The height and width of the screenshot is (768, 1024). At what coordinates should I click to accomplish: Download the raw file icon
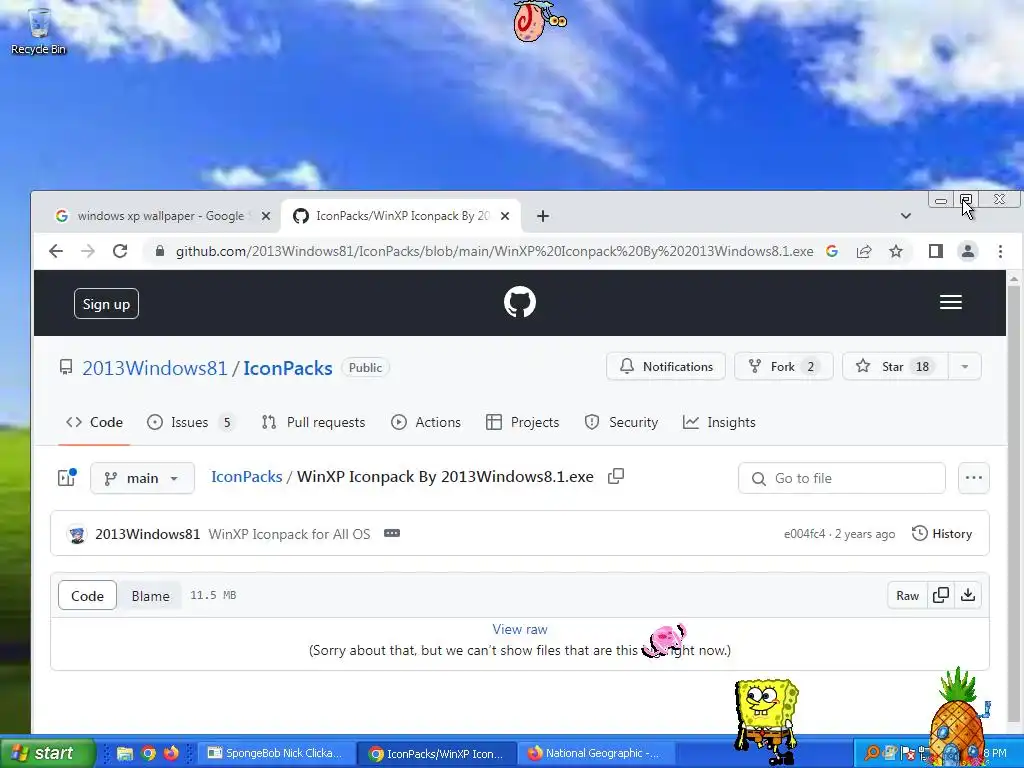click(x=968, y=596)
